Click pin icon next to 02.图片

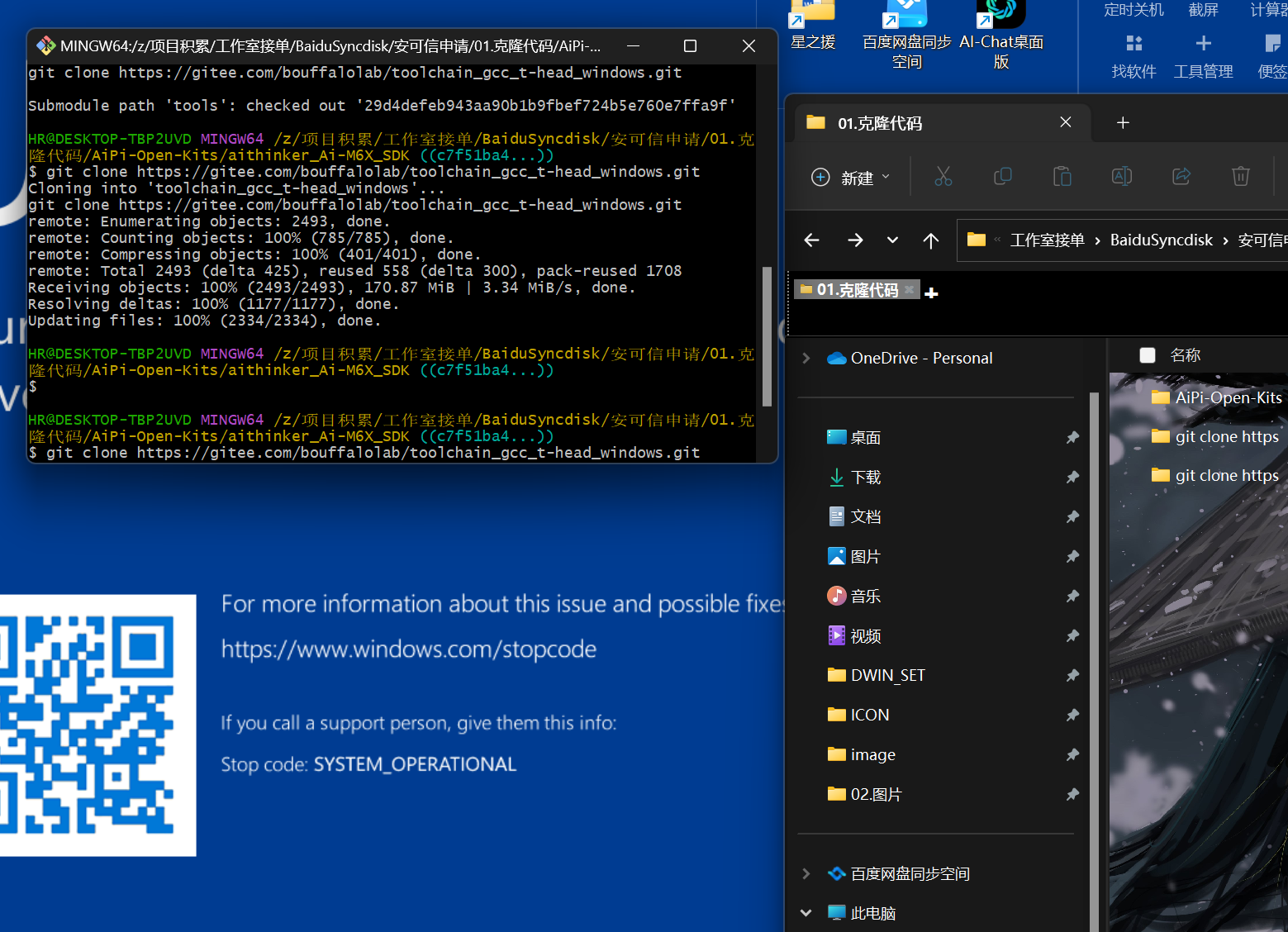(1072, 794)
